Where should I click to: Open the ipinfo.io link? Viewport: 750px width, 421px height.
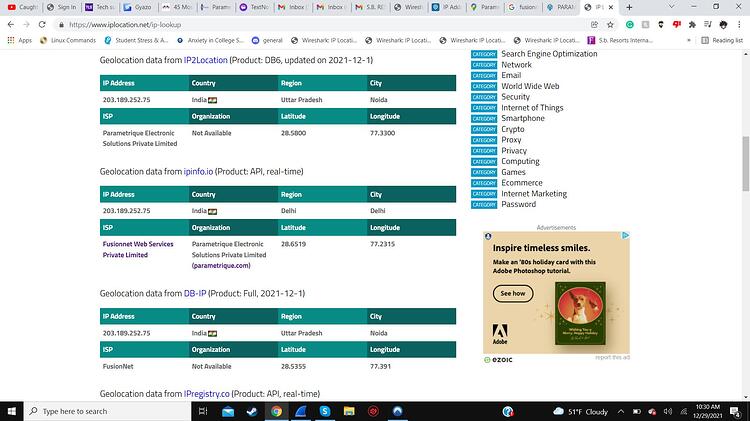pos(199,171)
